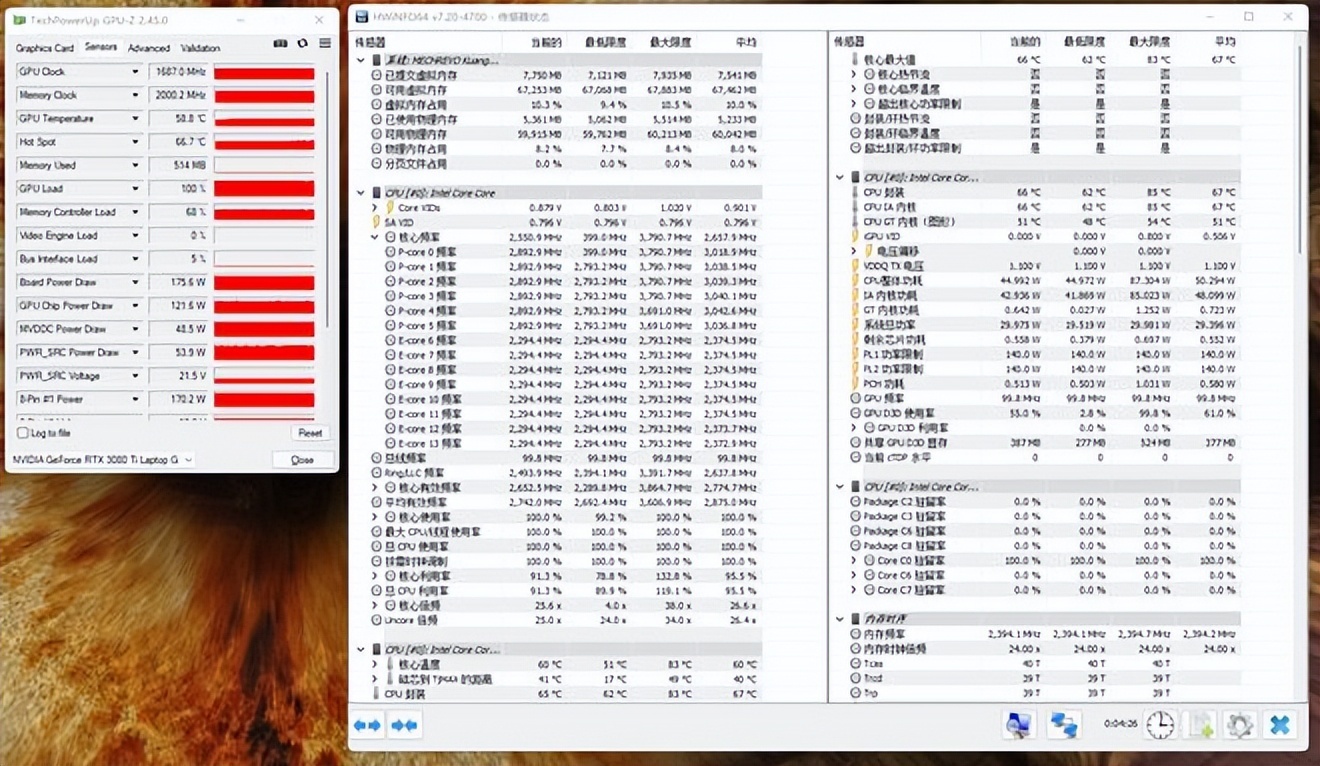Screen dimensions: 1320x766
Task: Click the GPU Clock value 1687.0 MHz
Action: point(180,72)
